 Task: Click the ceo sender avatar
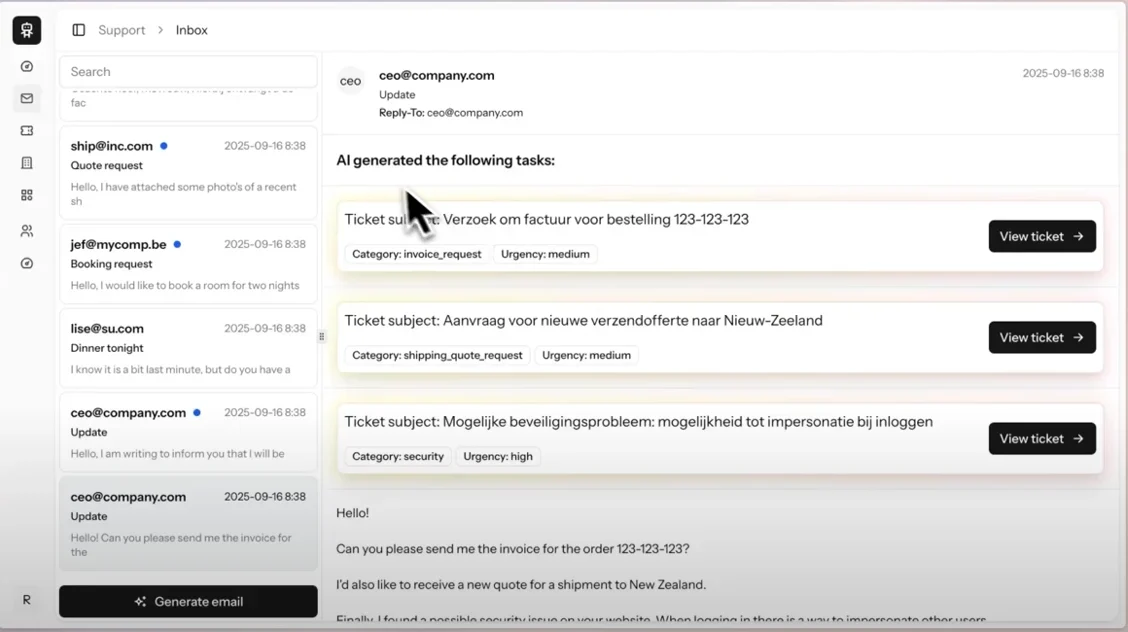350,81
